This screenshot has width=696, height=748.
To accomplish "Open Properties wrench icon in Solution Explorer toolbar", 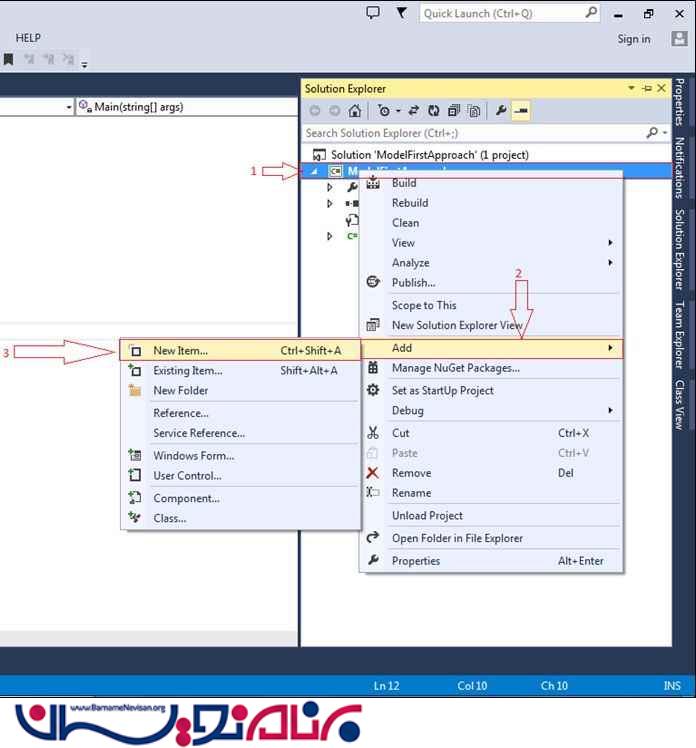I will tap(499, 111).
